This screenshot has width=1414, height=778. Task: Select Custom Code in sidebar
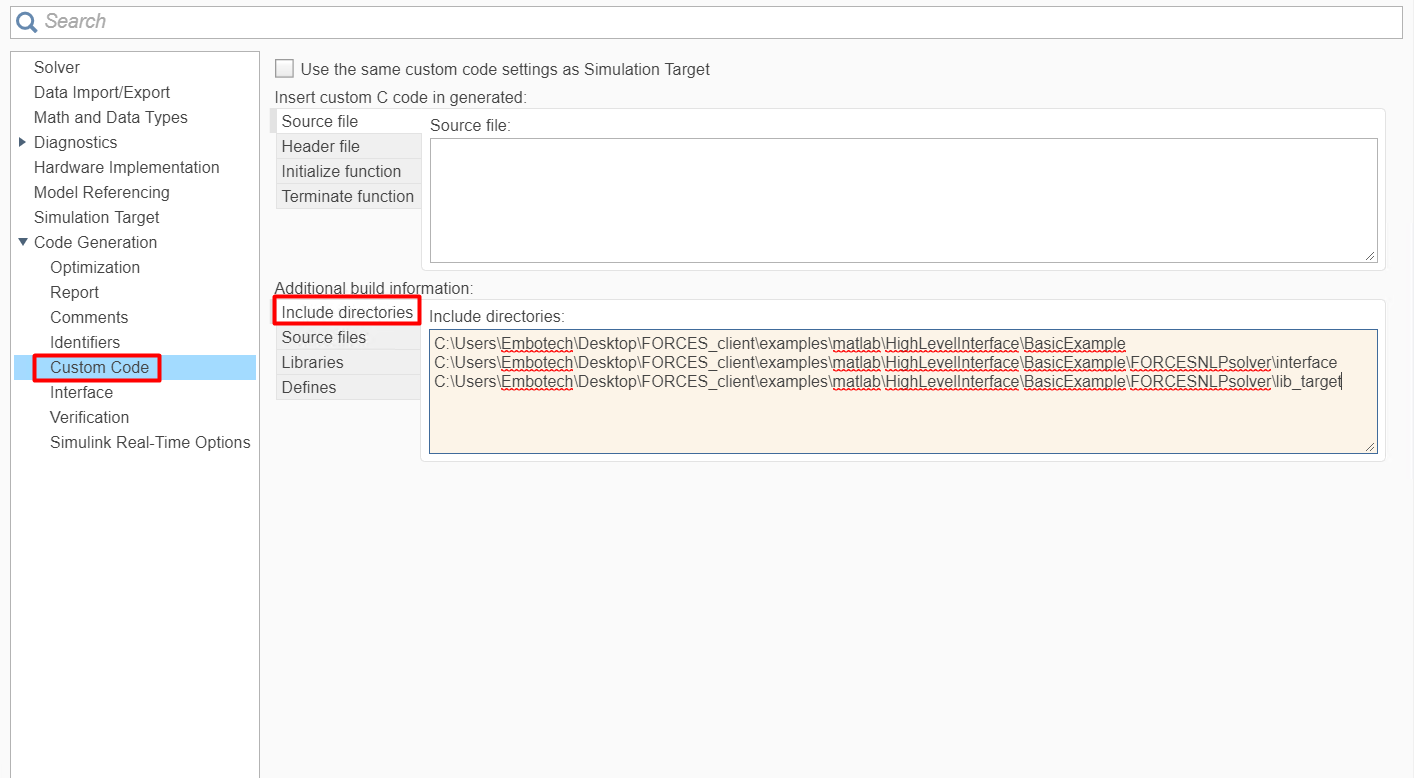click(x=99, y=367)
